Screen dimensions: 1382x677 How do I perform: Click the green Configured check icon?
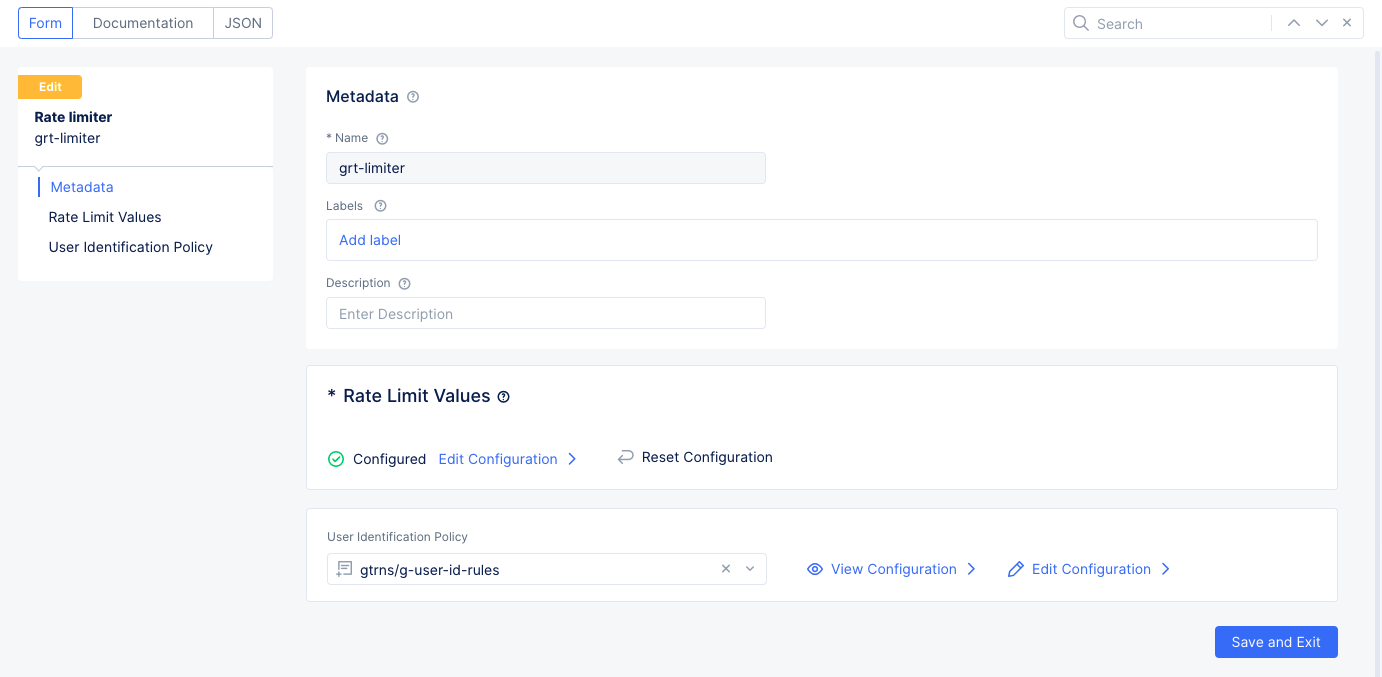(x=336, y=459)
